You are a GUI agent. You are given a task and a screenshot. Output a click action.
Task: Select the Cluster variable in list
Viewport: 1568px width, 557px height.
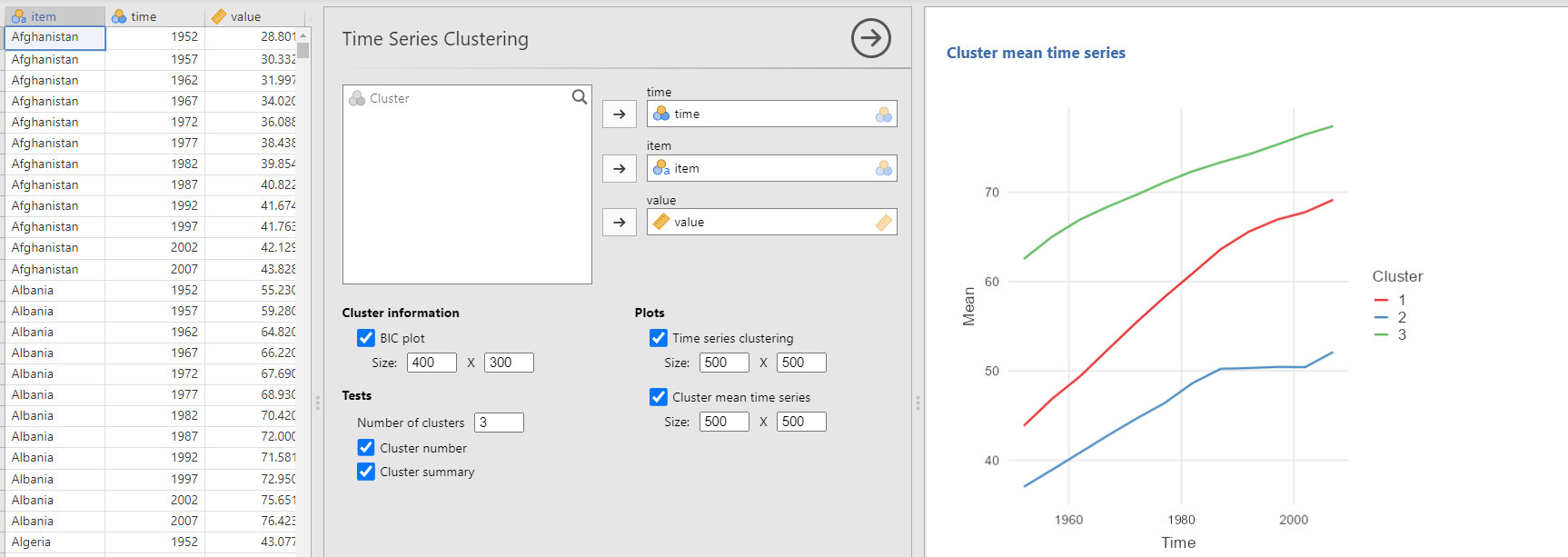pyautogui.click(x=390, y=98)
